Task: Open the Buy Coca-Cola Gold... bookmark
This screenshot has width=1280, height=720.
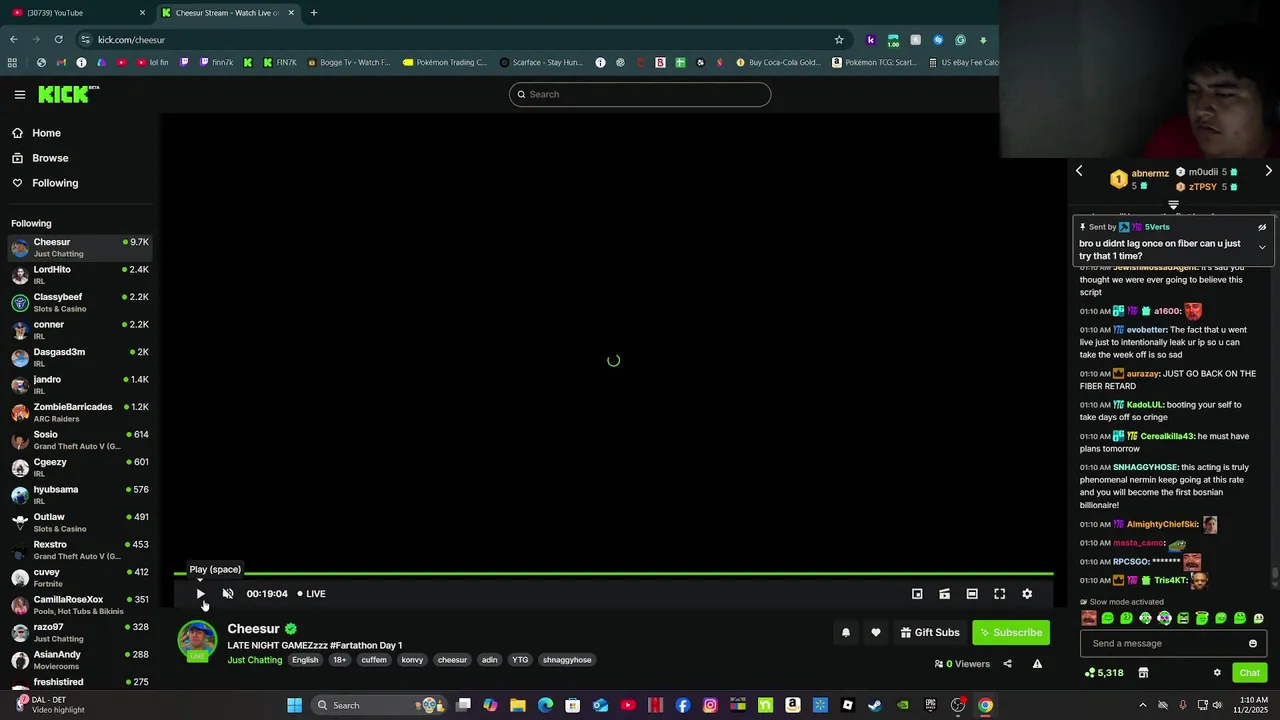Action: (x=778, y=62)
